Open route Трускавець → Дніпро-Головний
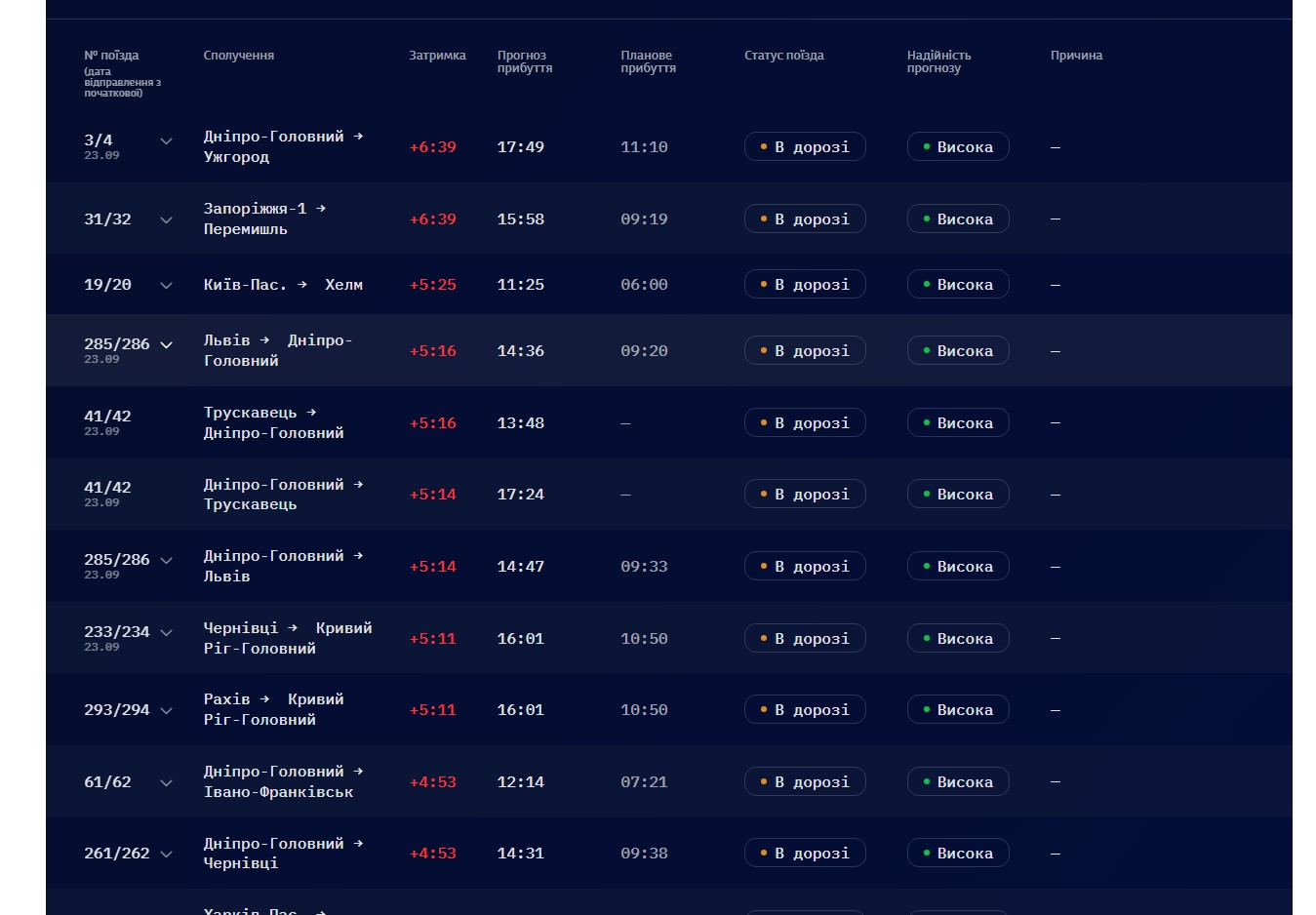This screenshot has width=1316, height=915. [x=273, y=422]
